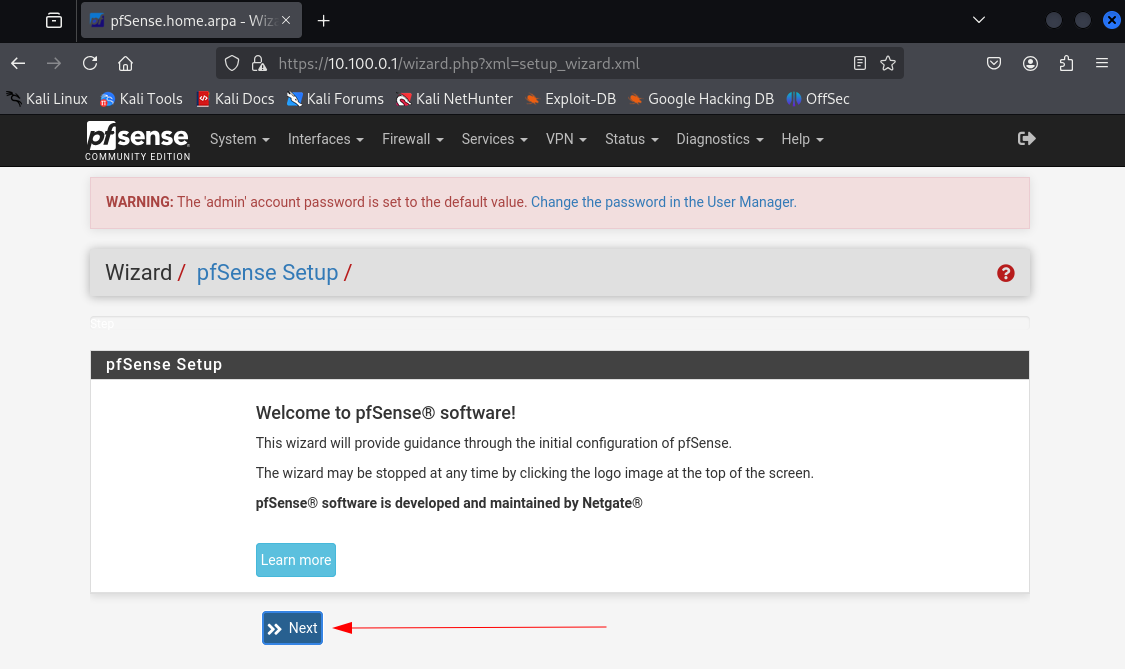Open the red help question mark icon
The height and width of the screenshot is (669, 1125).
pyautogui.click(x=1005, y=273)
